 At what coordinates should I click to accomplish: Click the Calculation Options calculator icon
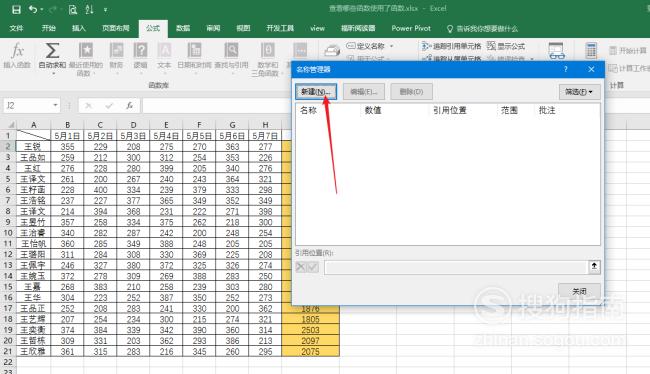pos(591,51)
